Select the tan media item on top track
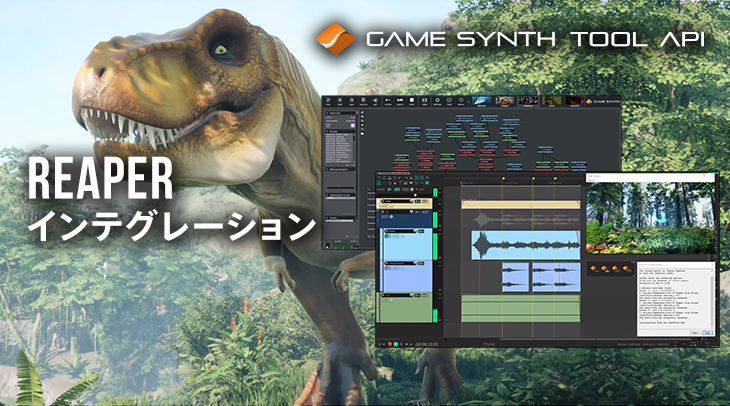Image resolution: width=730 pixels, height=406 pixels. (520, 205)
